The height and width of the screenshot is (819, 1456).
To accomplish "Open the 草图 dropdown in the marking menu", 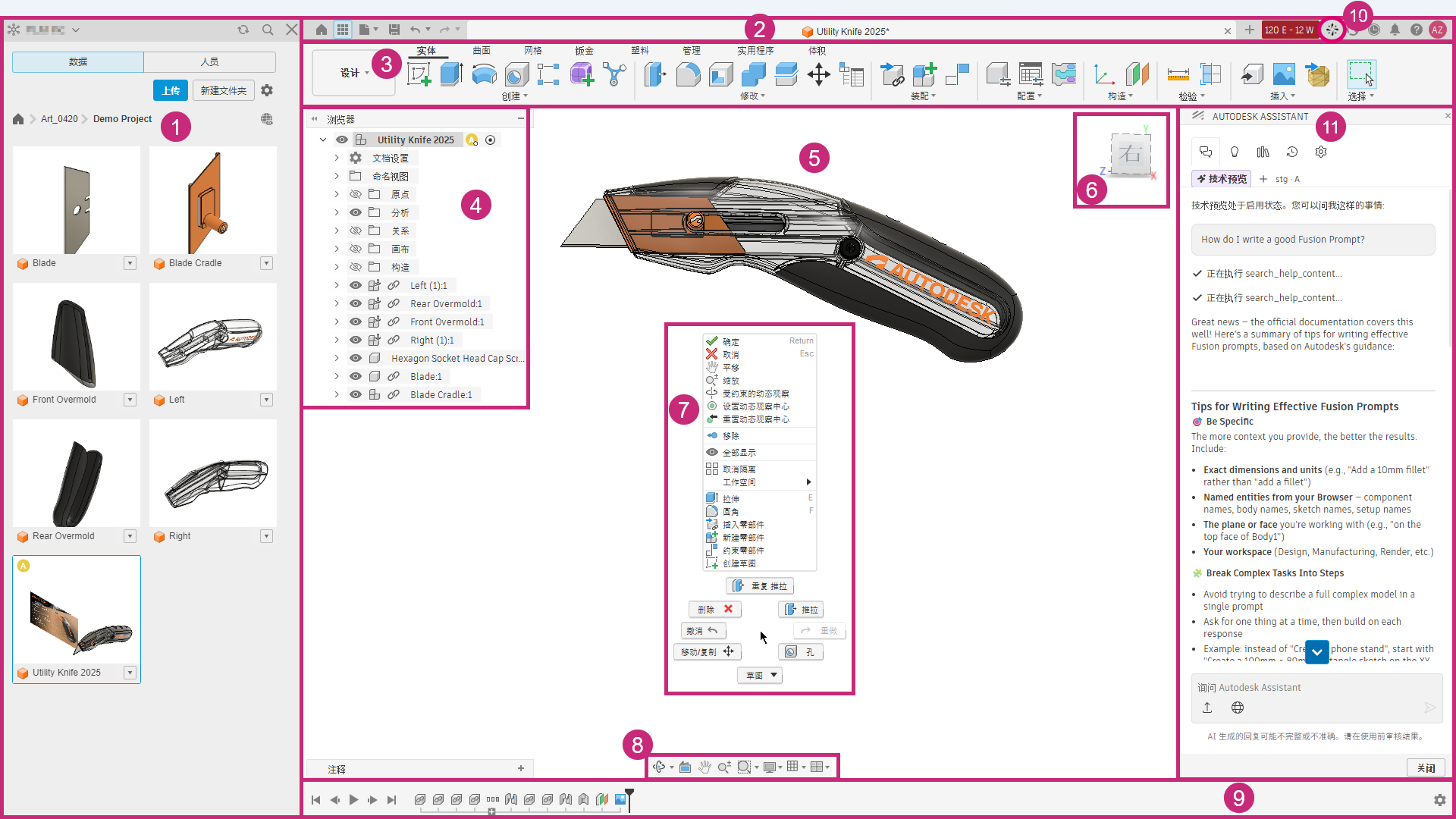I will point(760,675).
